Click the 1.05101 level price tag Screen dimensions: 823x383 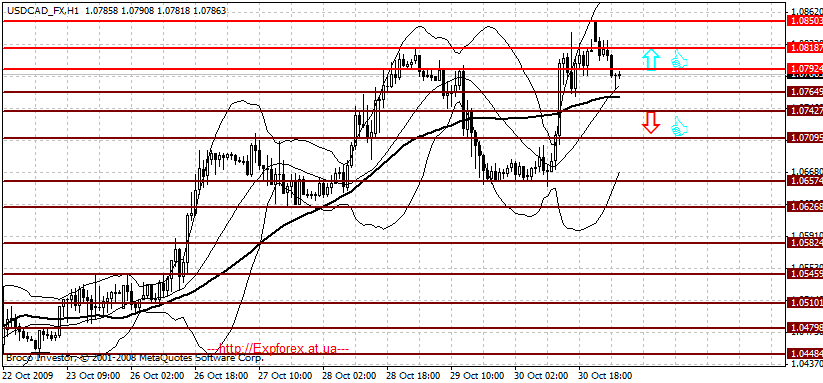pos(806,303)
